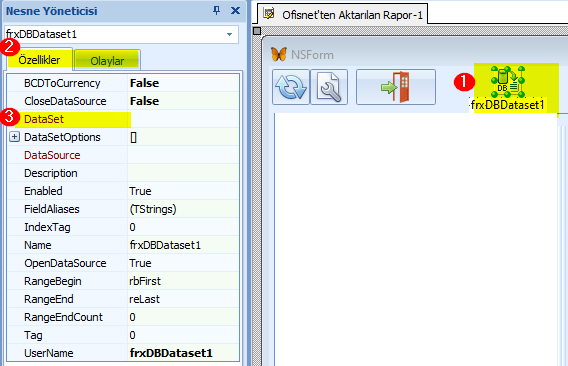Select the Name property row
Viewport: 568px width, 366px height.
[123, 245]
